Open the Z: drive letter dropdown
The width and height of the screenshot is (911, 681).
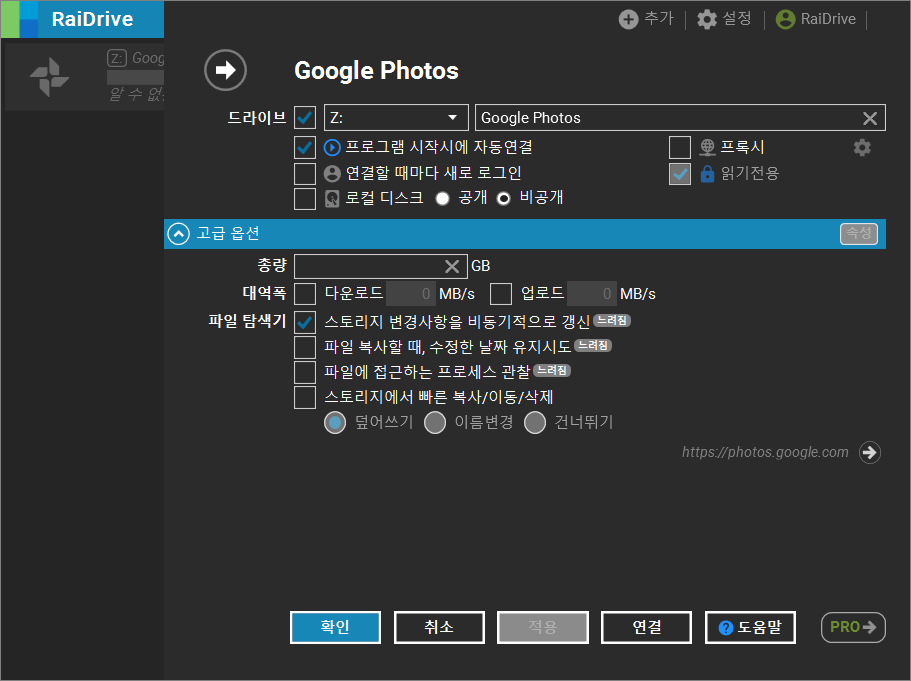coord(396,118)
